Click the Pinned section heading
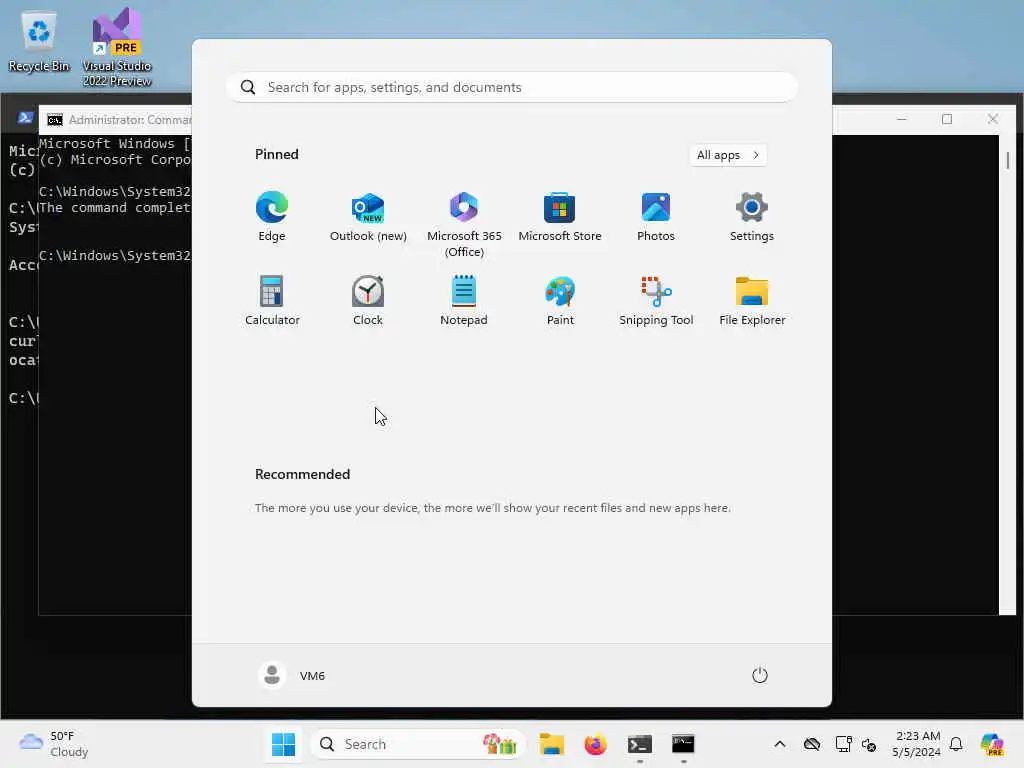The width and height of the screenshot is (1024, 768). click(x=276, y=154)
